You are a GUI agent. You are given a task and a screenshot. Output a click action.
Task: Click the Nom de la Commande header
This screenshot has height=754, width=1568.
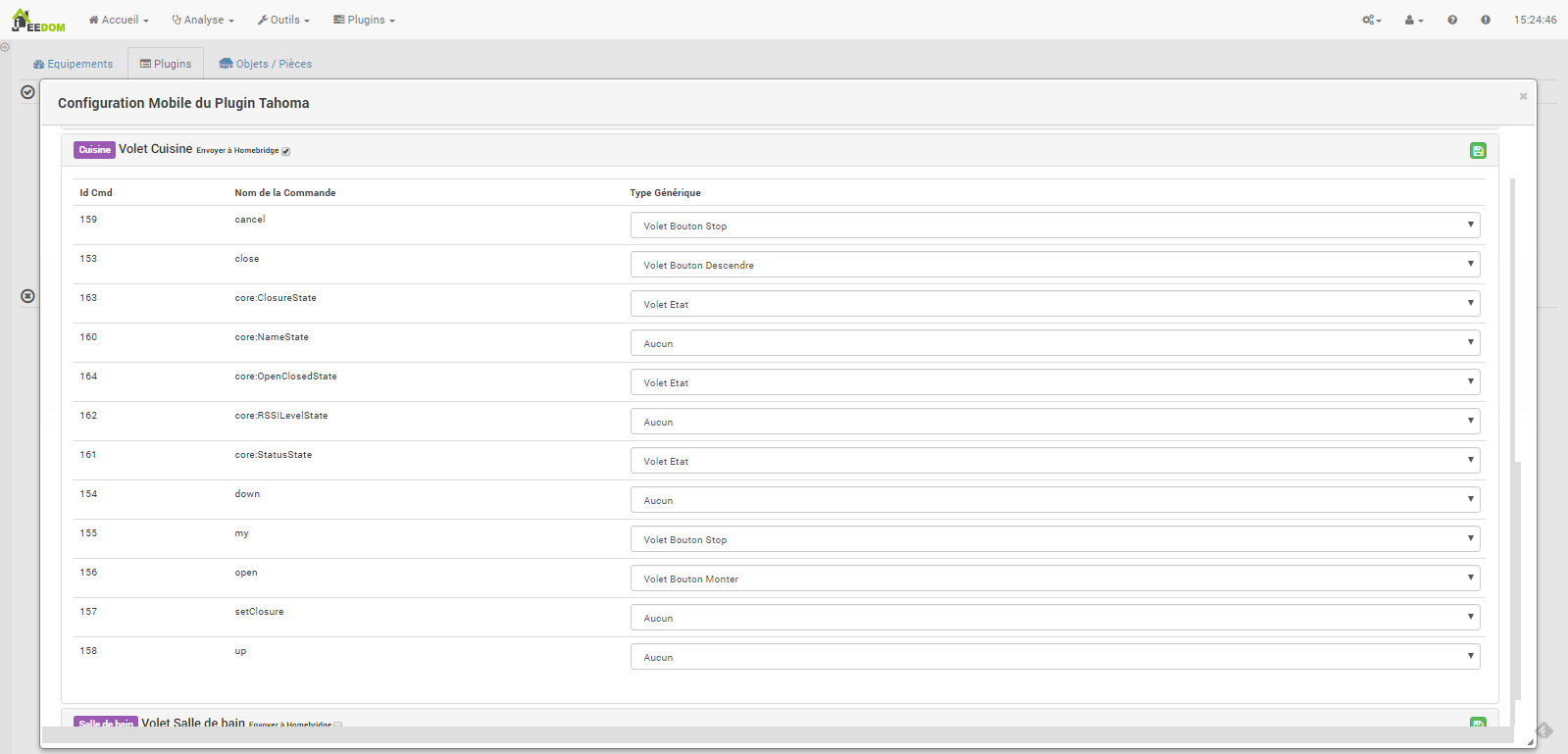285,193
